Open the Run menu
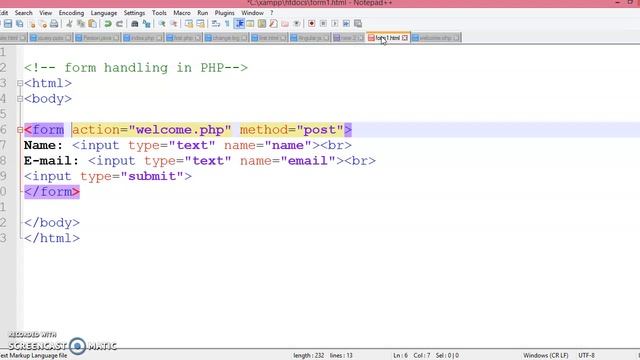 point(202,13)
